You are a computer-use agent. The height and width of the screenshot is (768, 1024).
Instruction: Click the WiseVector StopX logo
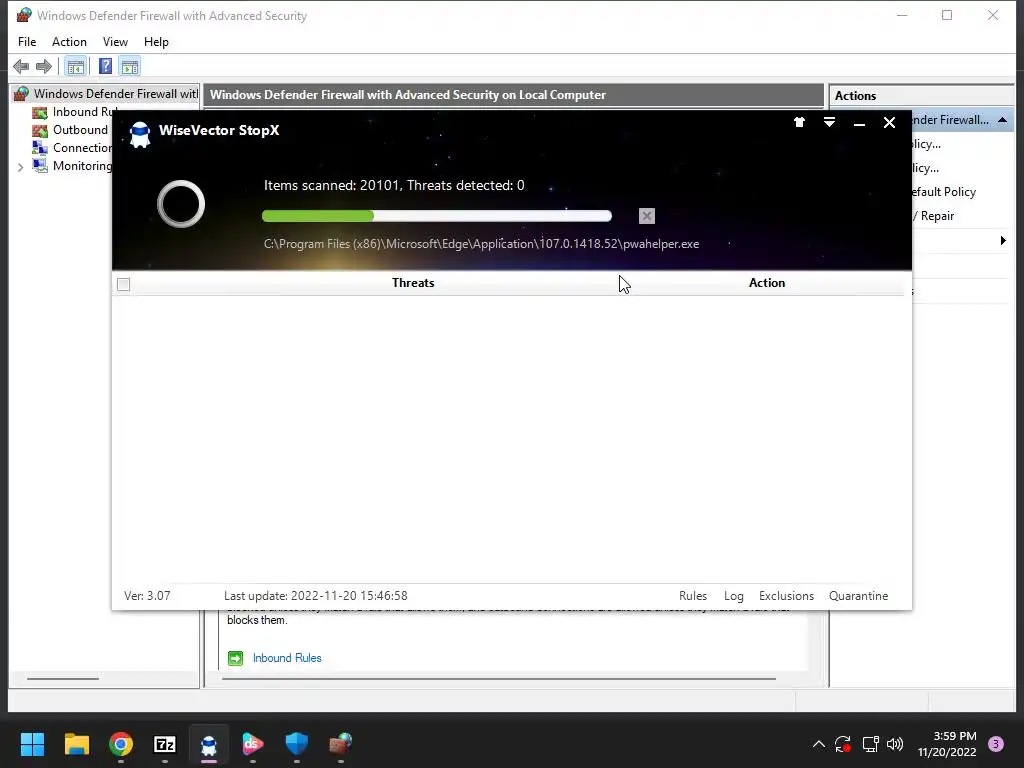click(x=140, y=135)
